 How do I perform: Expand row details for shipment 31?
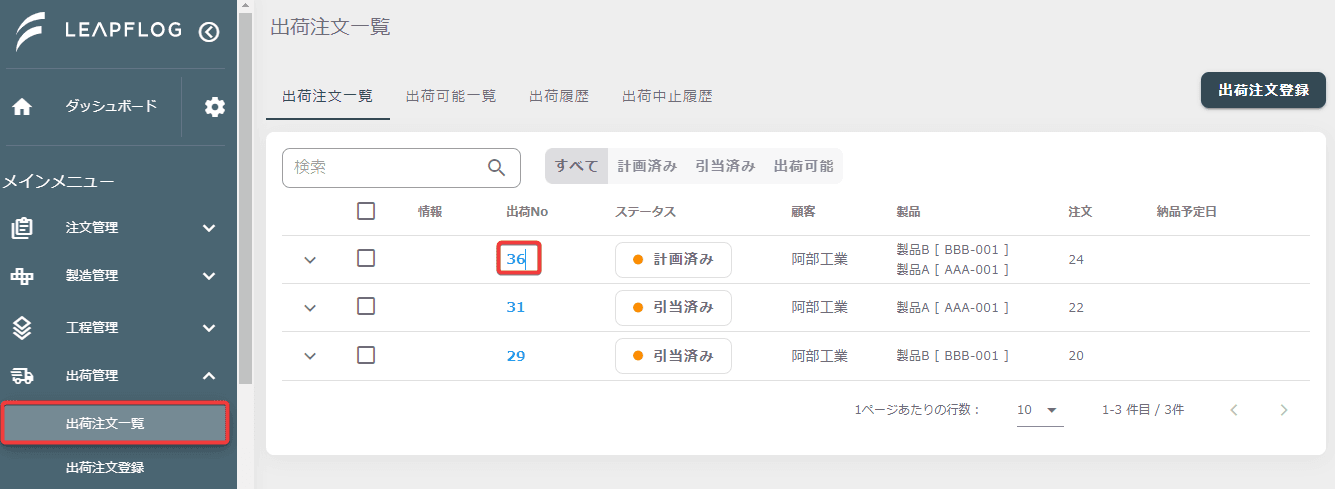(x=310, y=308)
